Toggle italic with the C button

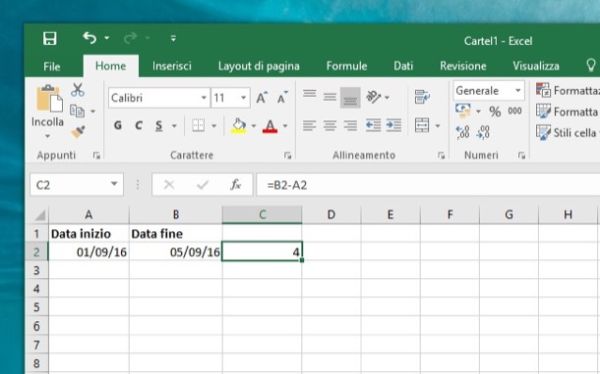tap(139, 126)
